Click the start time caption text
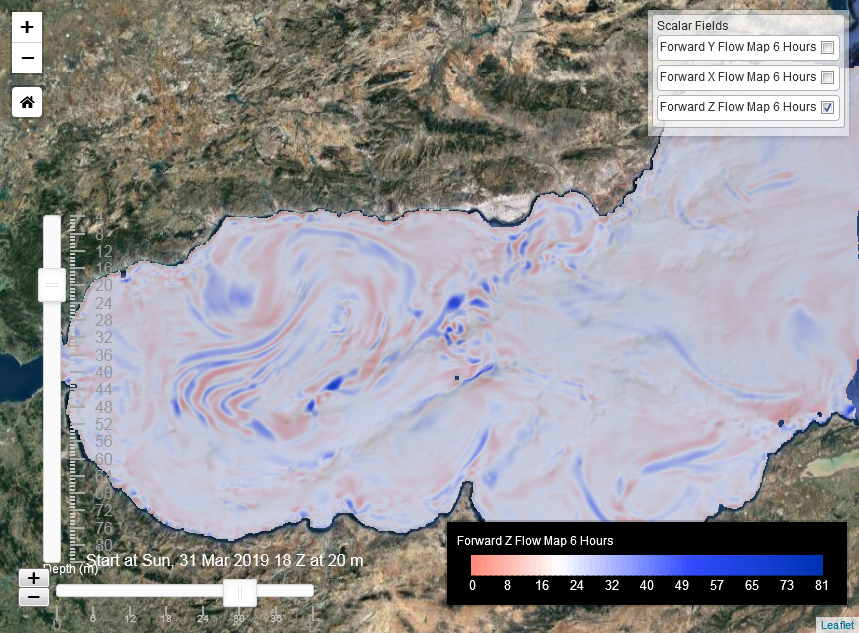 (225, 560)
